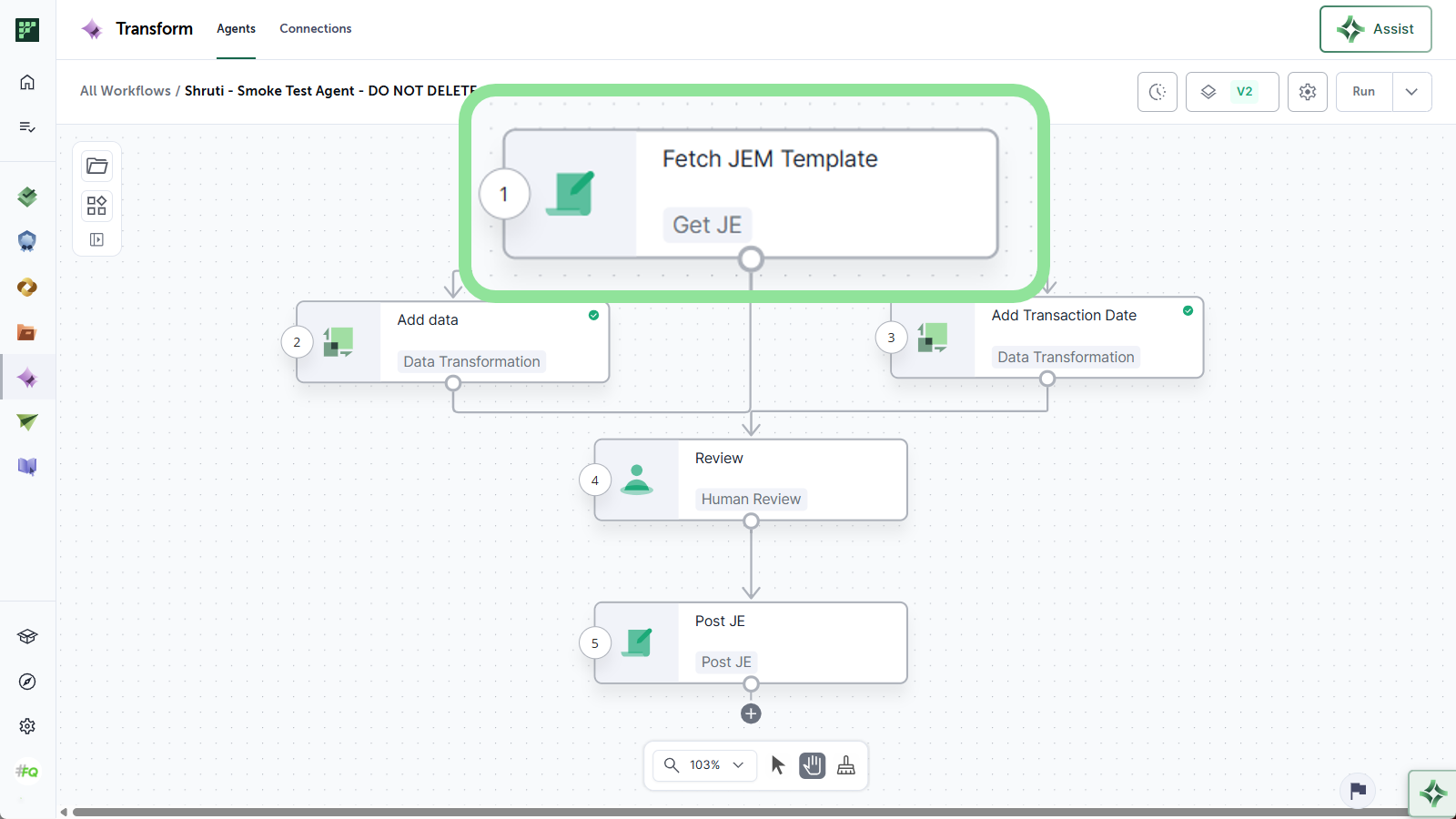The width and height of the screenshot is (1456, 819).
Task: Click the green status check on Add Transaction Date
Action: (x=1188, y=311)
